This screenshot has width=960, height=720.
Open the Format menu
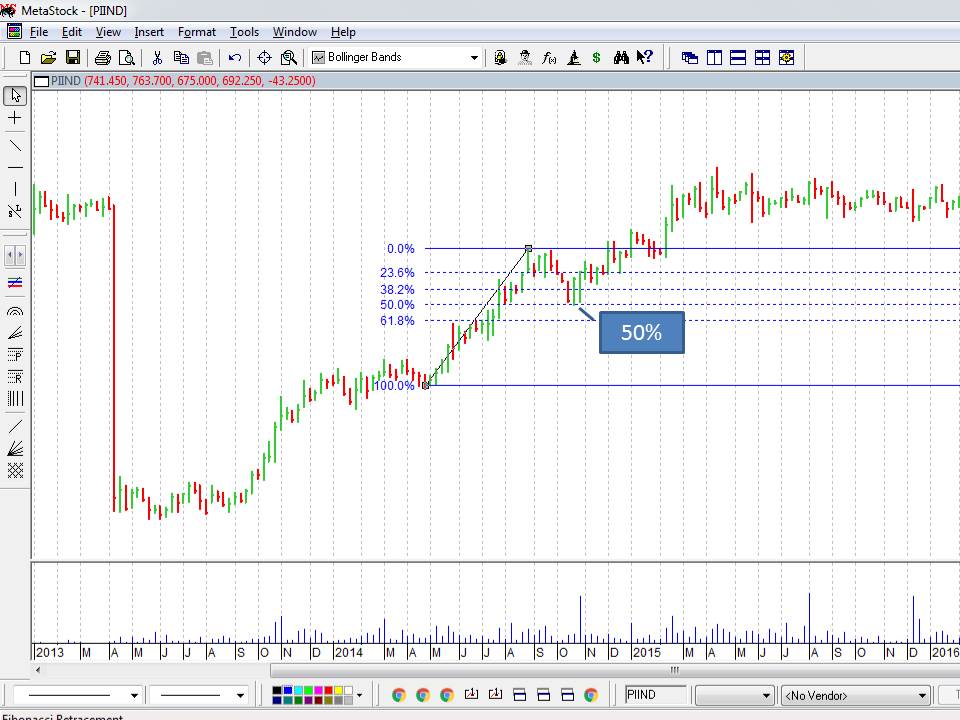(196, 32)
